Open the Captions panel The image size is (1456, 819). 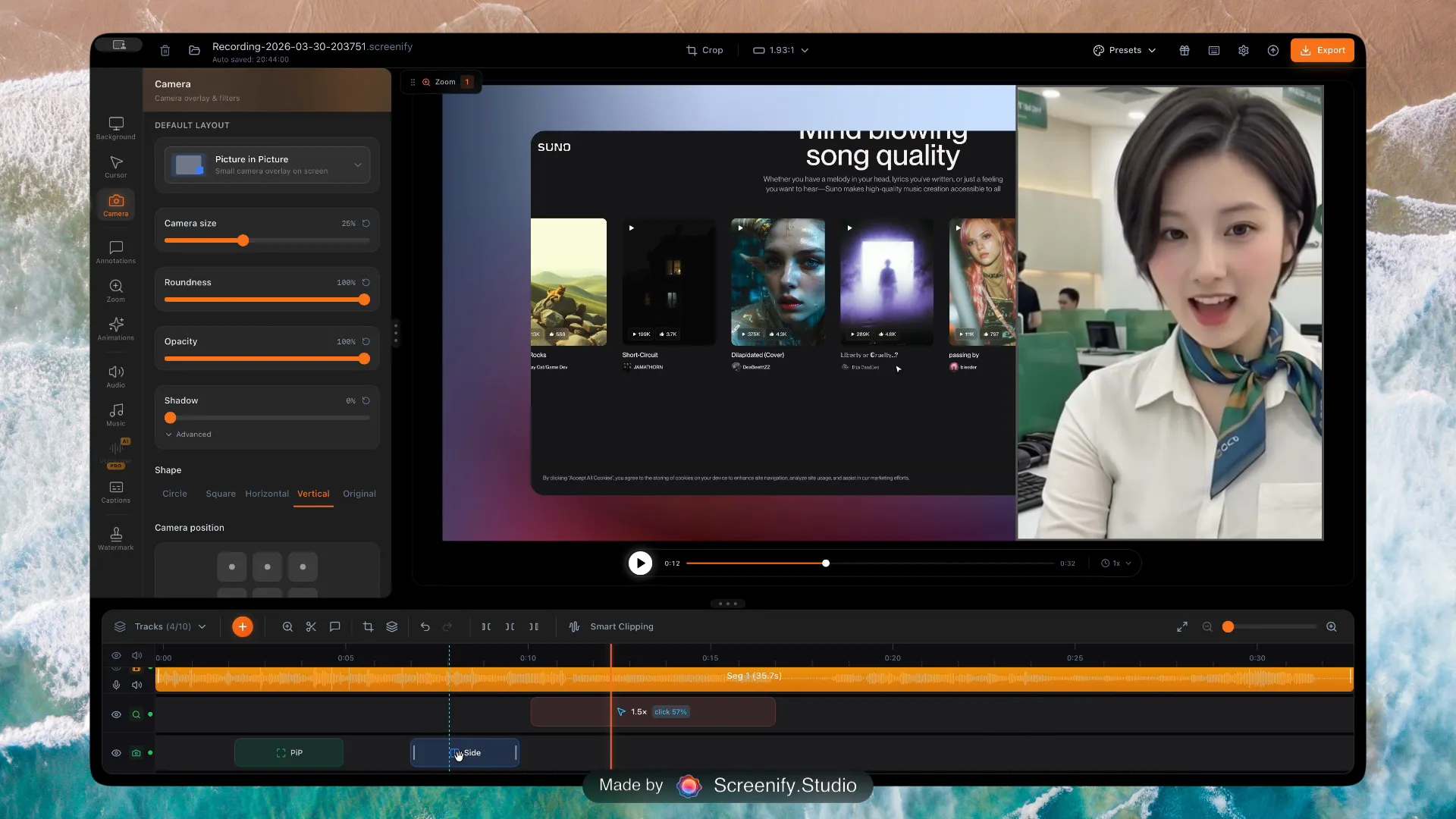[116, 491]
